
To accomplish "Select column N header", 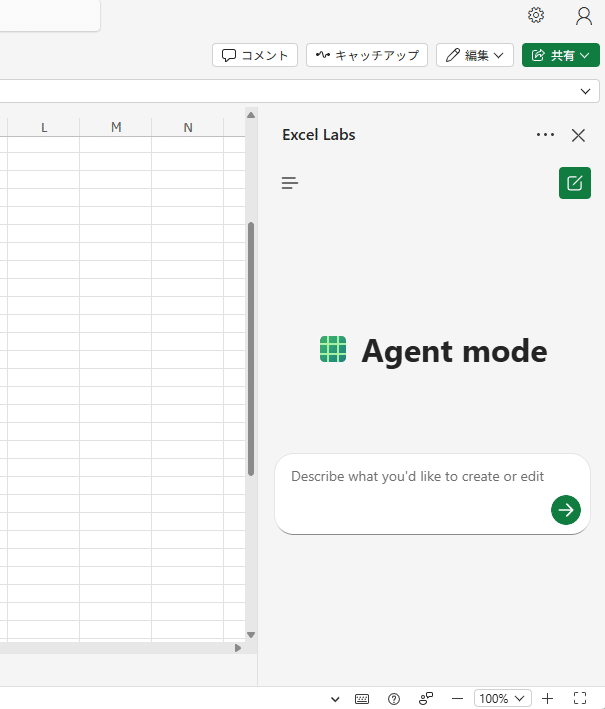I will 188,128.
